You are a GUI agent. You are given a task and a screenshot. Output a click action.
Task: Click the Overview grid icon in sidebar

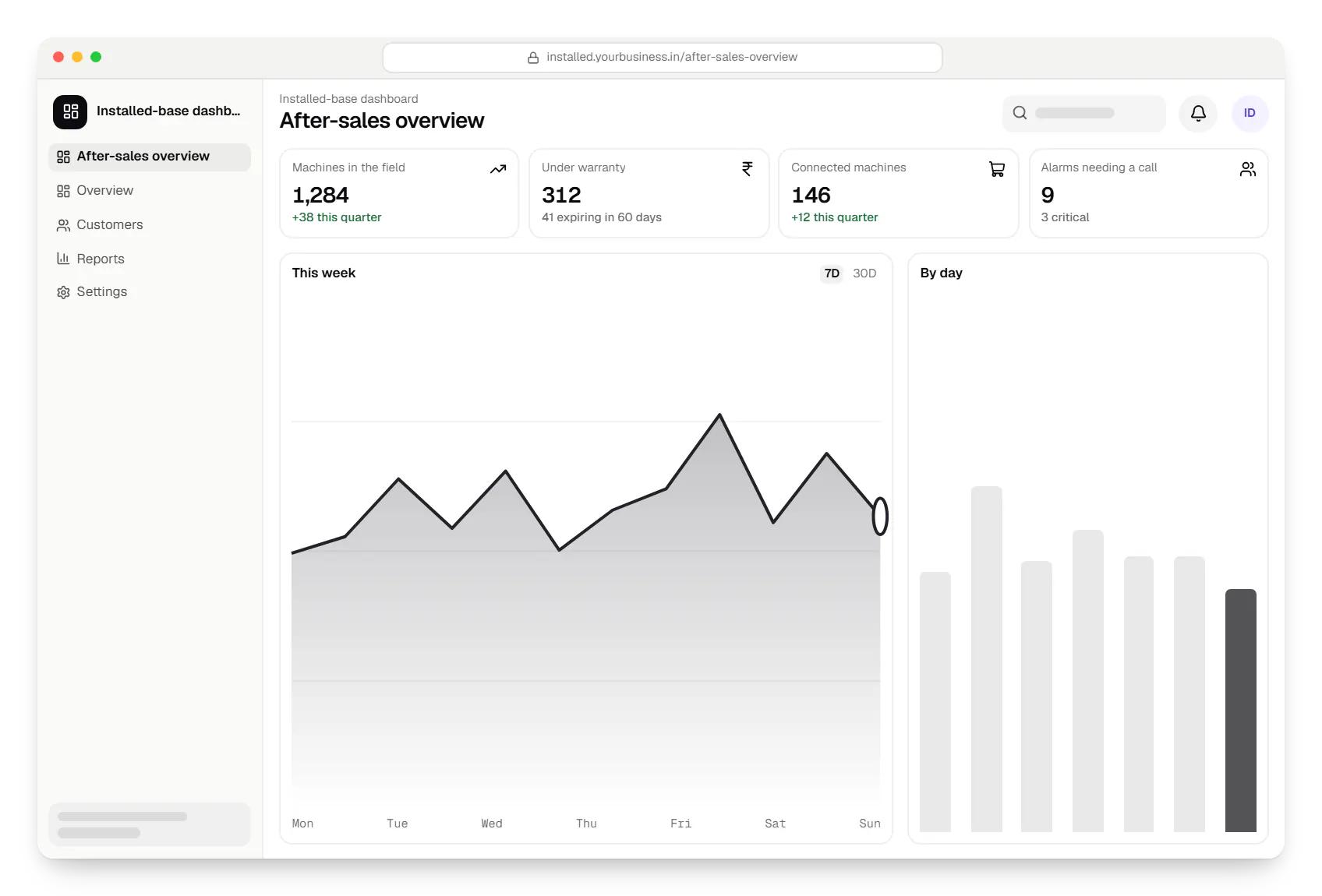[63, 191]
